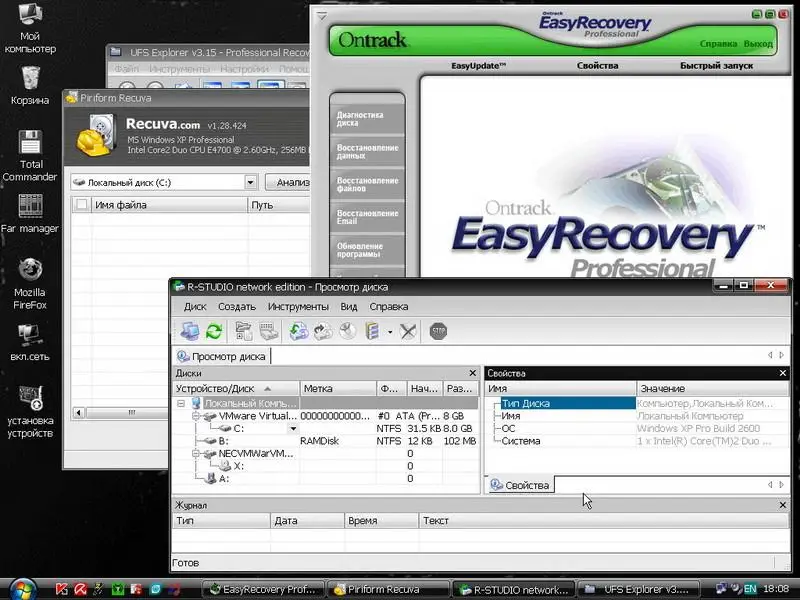Refresh the disk list with green arrows icon

pyautogui.click(x=214, y=332)
